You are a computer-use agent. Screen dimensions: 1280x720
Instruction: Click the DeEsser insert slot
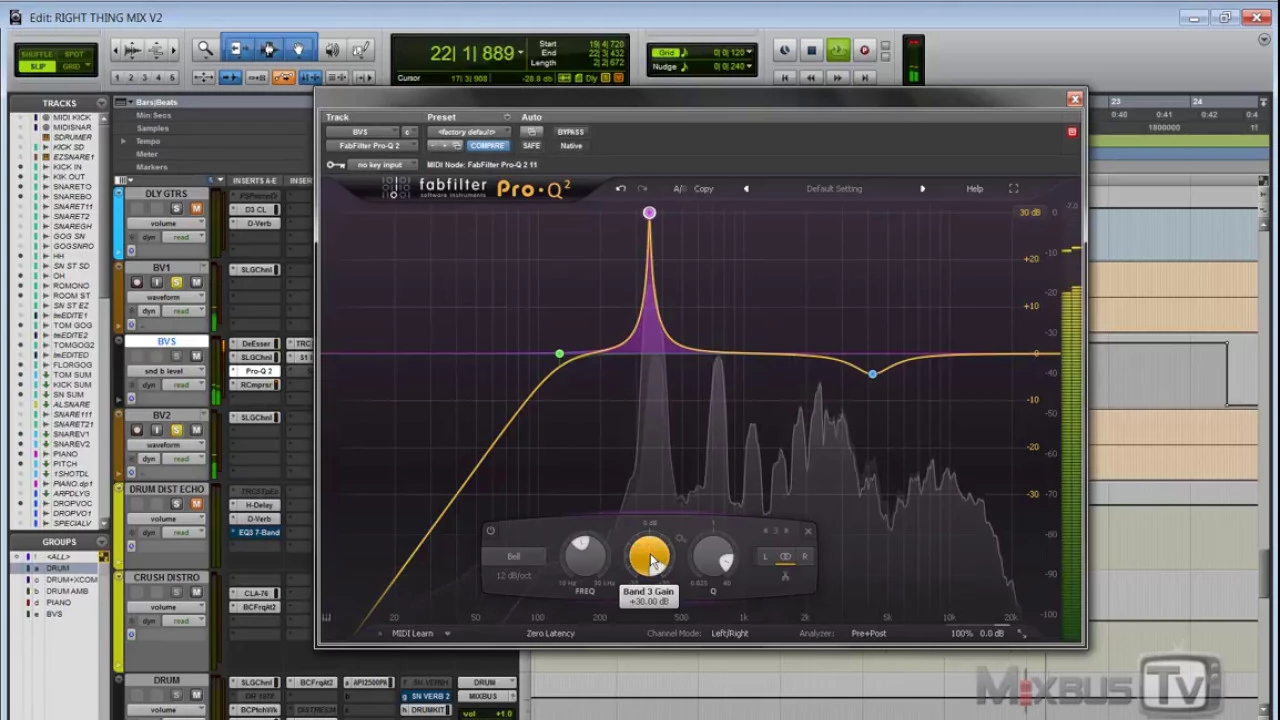[x=256, y=344]
